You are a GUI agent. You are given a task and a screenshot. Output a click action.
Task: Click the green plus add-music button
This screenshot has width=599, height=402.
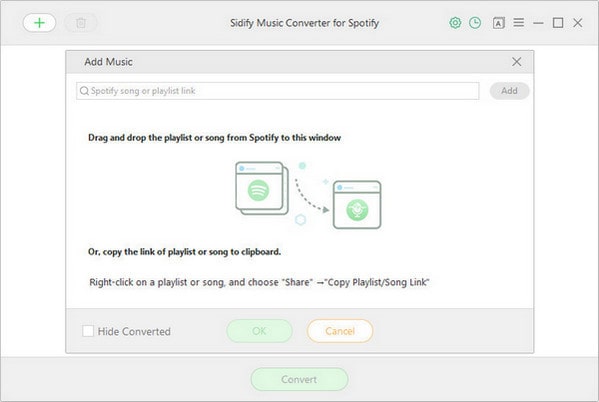click(39, 23)
